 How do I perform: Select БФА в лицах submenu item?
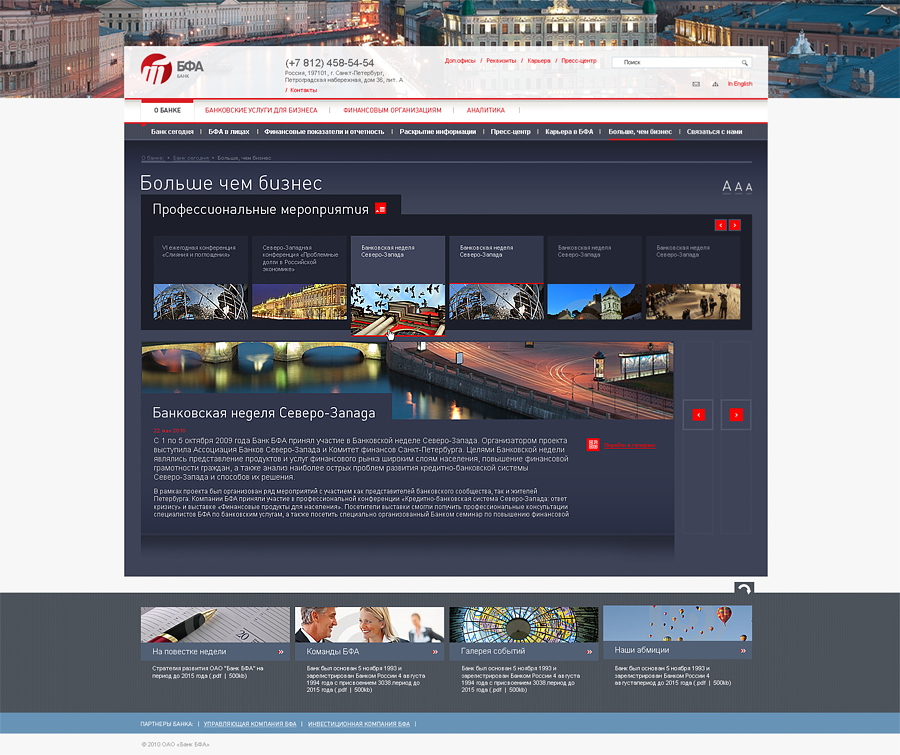tap(228, 131)
